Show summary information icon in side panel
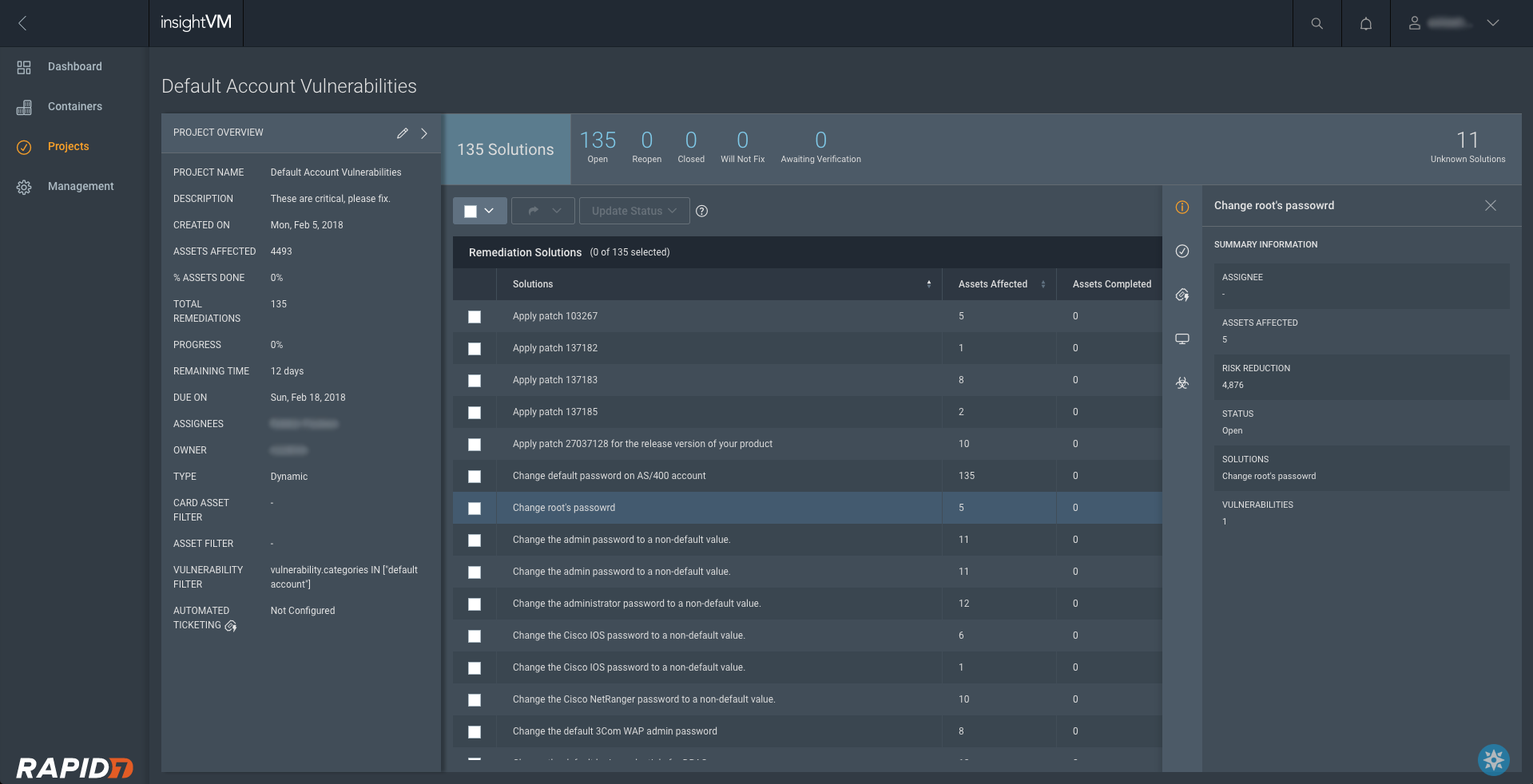 [x=1182, y=208]
